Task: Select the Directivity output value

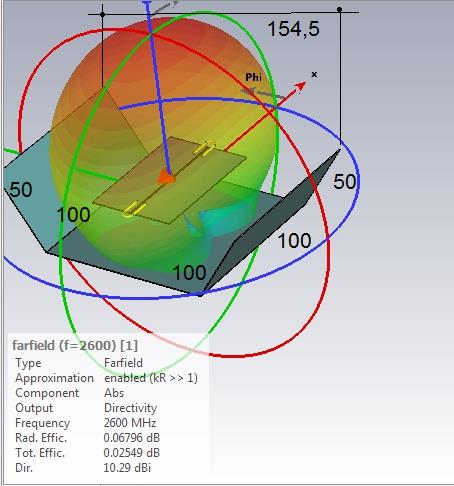Action: pos(130,408)
